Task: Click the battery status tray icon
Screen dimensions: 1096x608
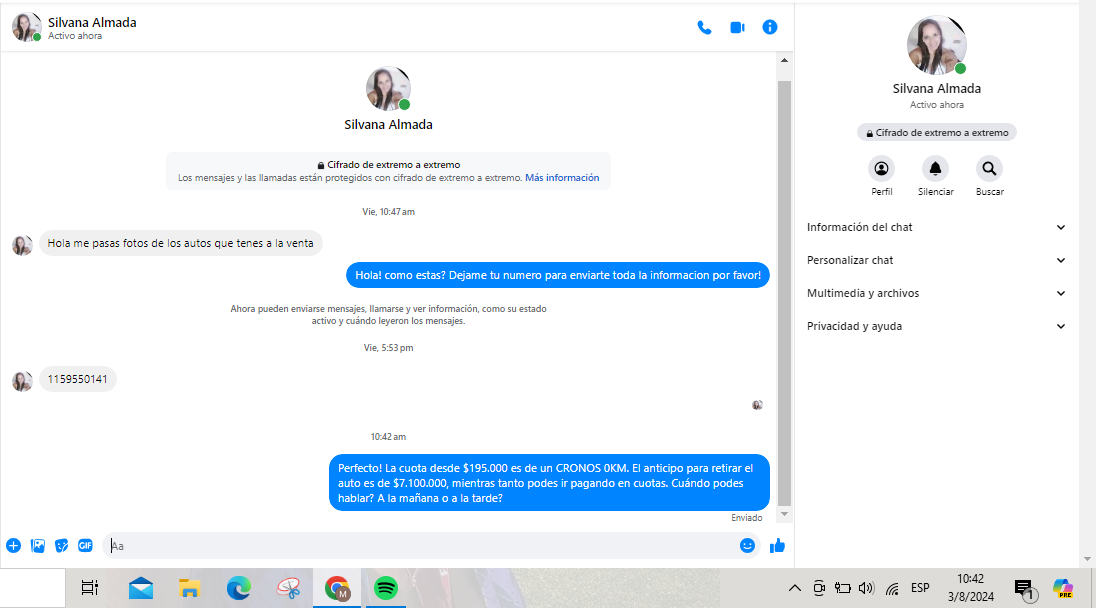Action: (842, 588)
